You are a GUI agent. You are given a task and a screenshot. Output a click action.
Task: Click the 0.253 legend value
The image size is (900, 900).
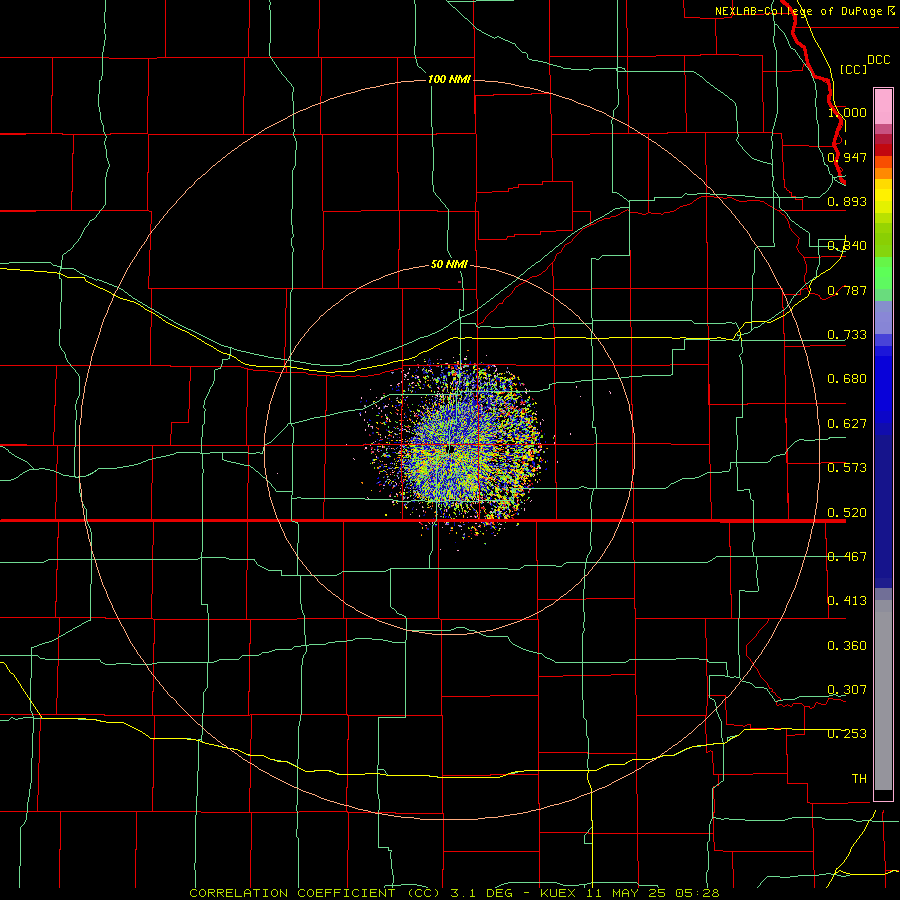point(847,734)
